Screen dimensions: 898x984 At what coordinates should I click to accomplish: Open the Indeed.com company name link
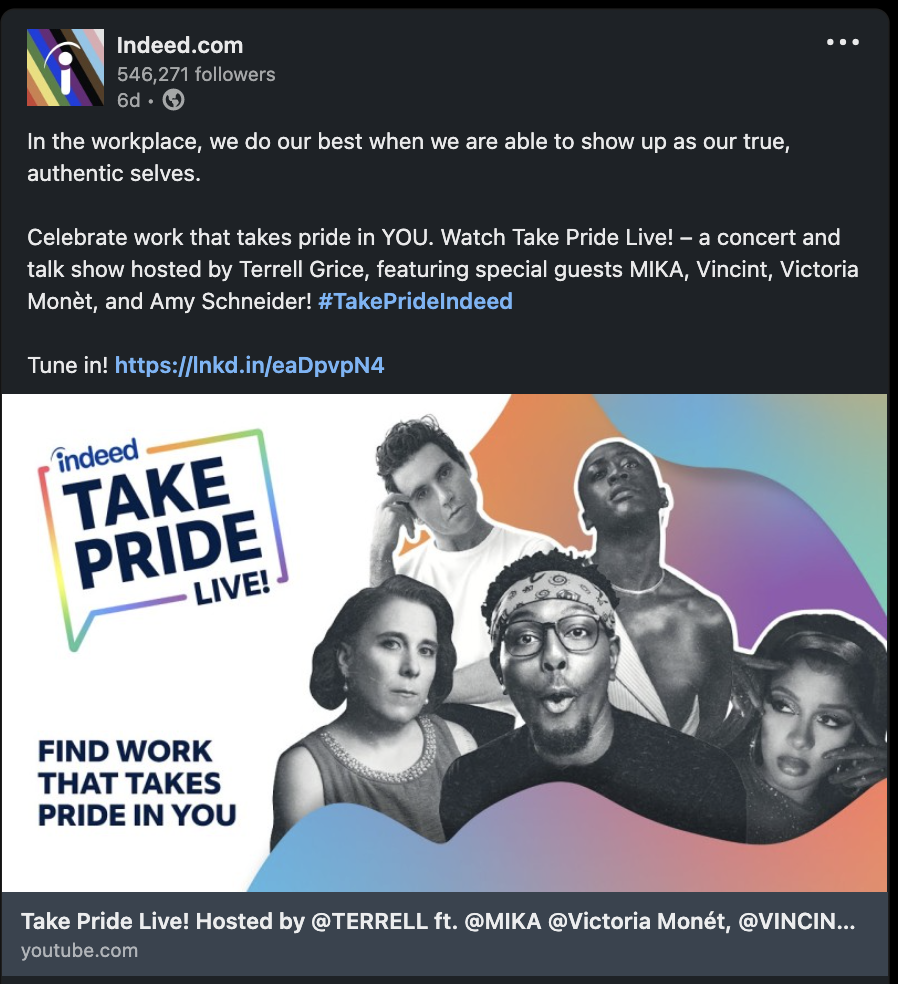tap(180, 45)
